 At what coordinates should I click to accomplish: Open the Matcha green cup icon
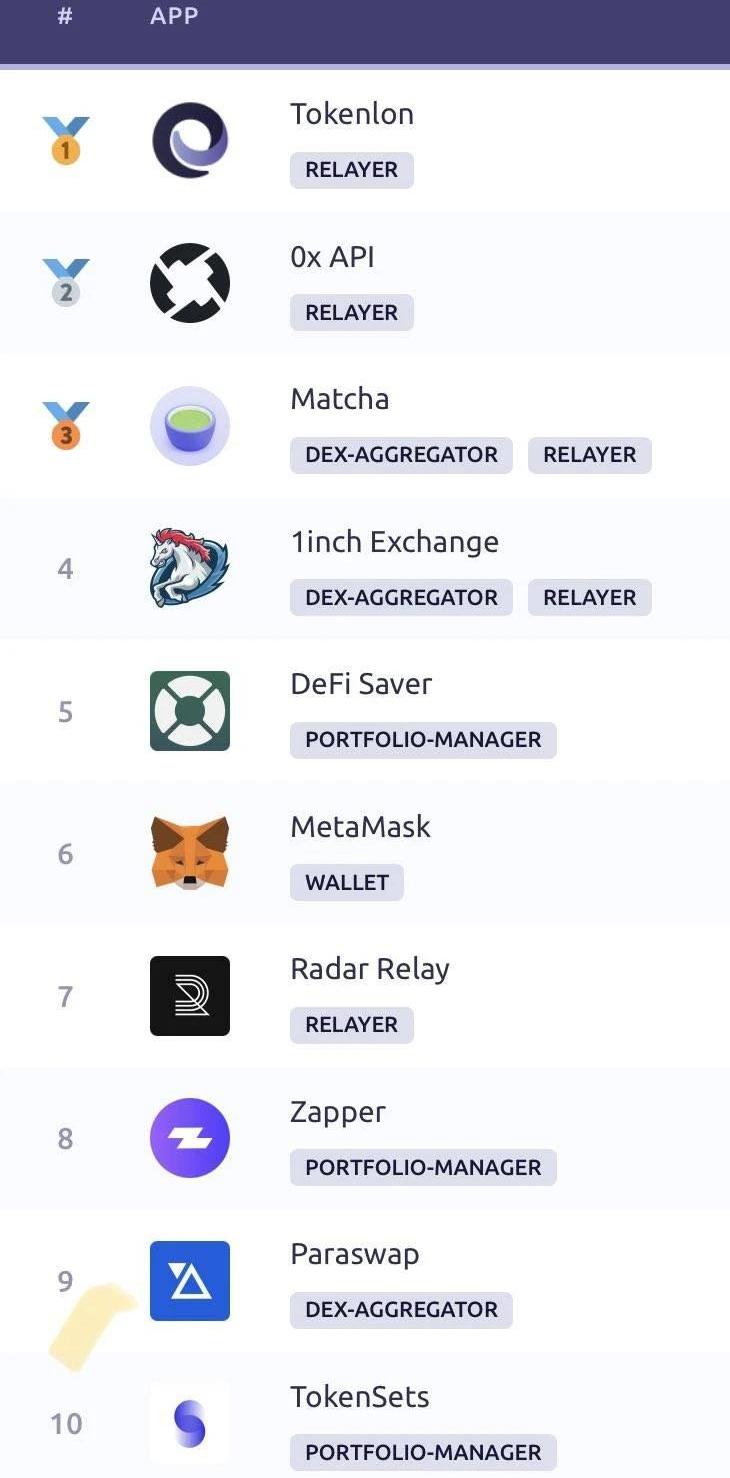[x=190, y=426]
